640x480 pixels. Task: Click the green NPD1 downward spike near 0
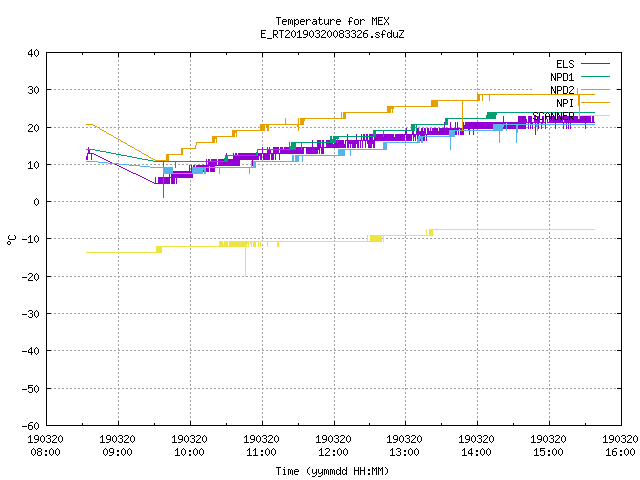pyautogui.click(x=163, y=180)
